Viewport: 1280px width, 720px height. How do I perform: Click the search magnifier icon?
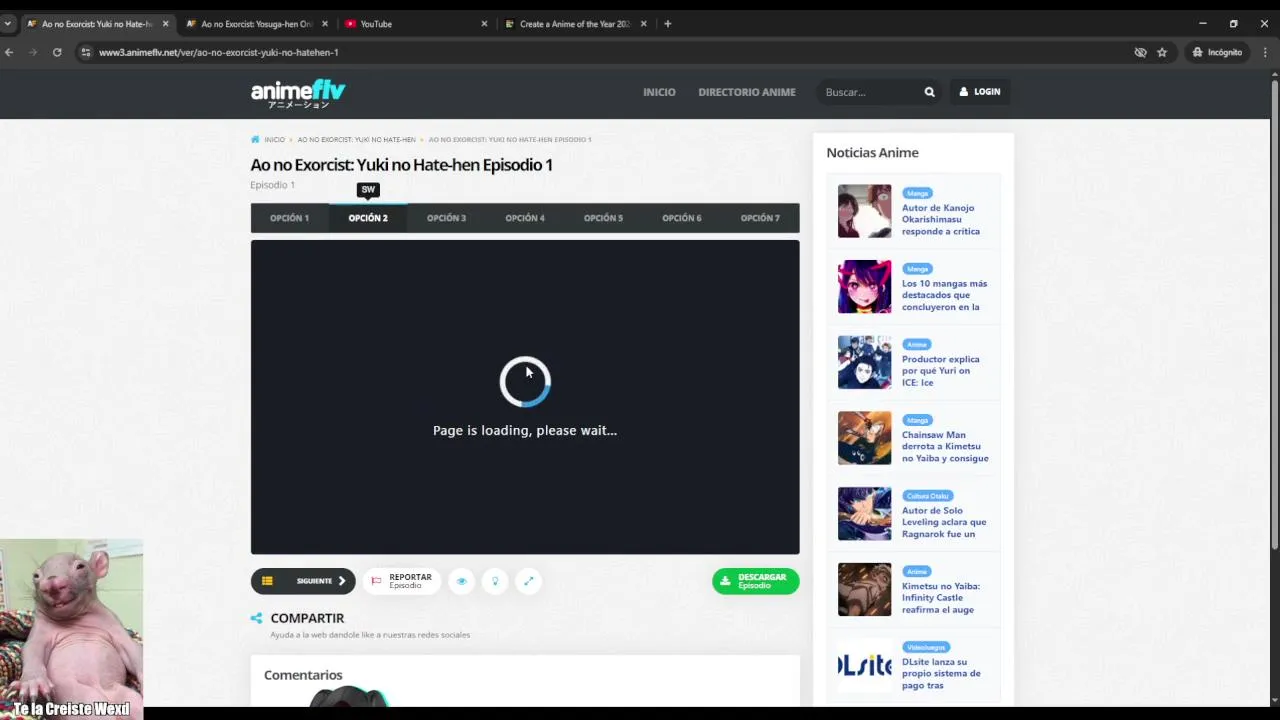[929, 92]
